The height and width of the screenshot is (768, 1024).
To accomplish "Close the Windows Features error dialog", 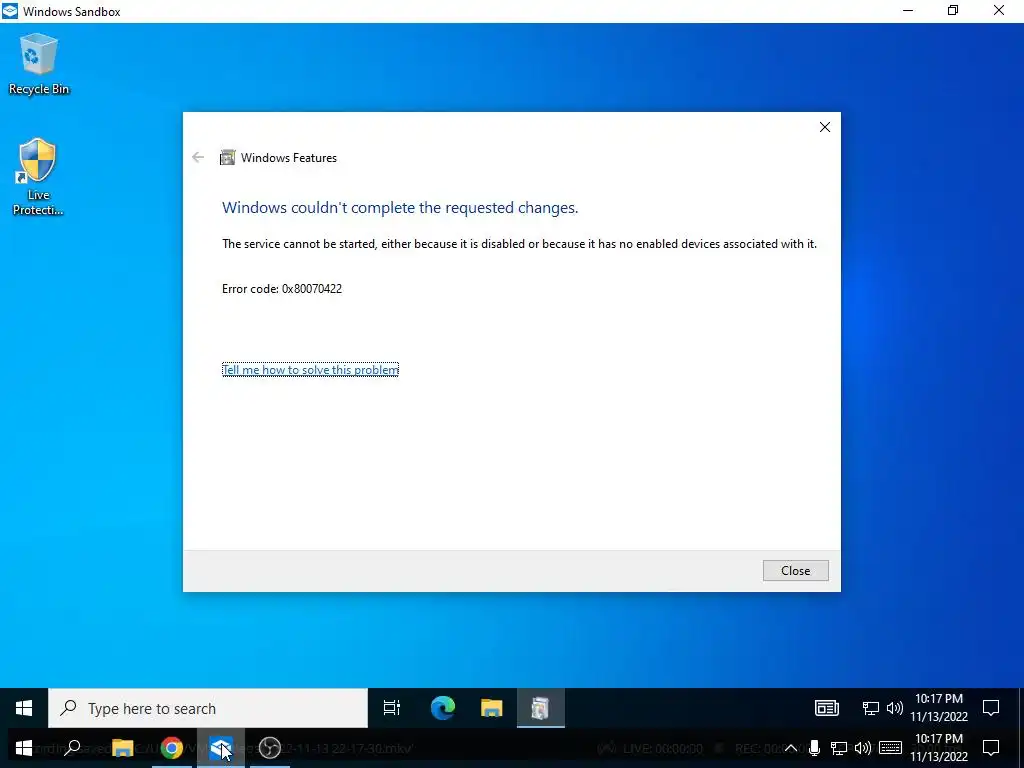I will pos(795,570).
